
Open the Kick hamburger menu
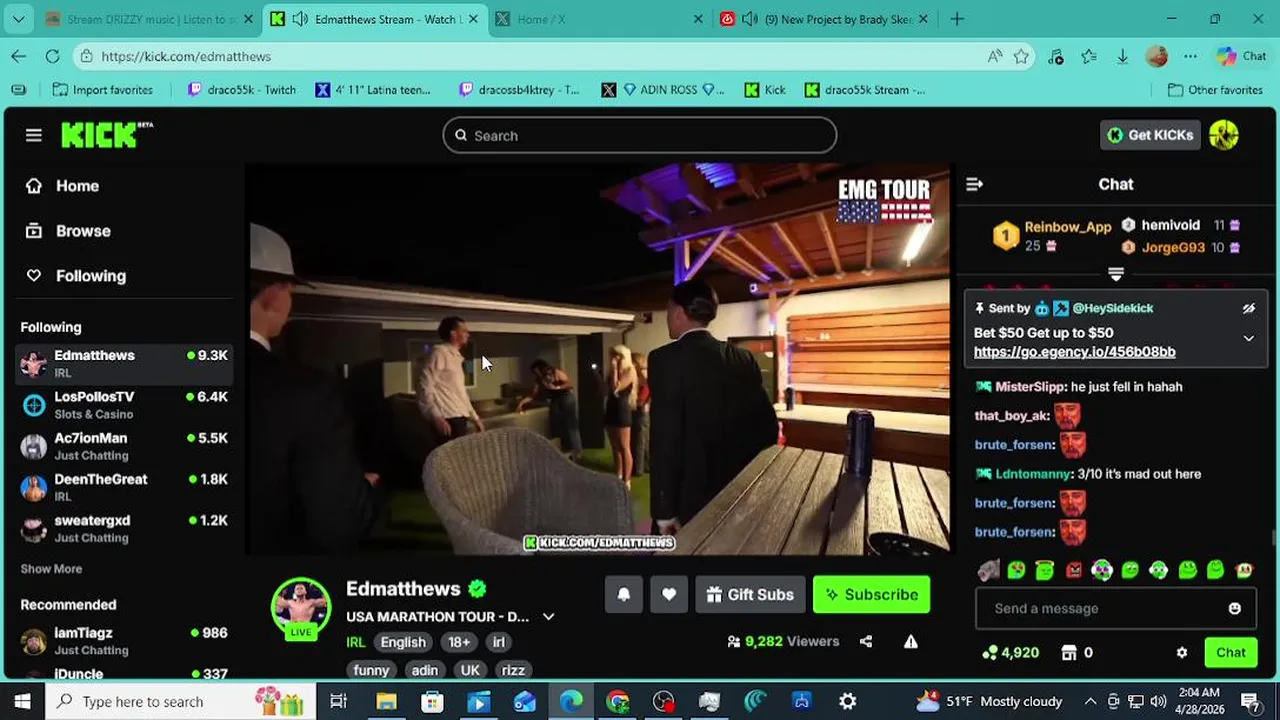point(34,135)
